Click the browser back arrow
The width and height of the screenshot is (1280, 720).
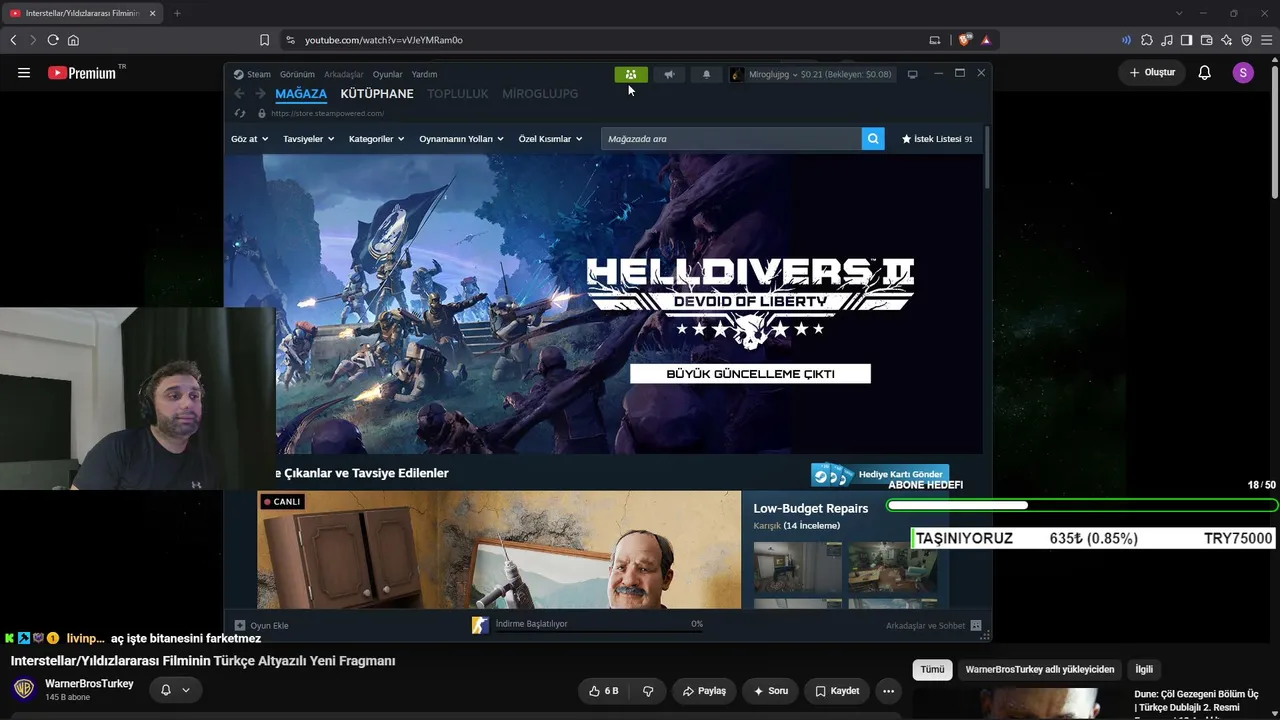(x=13, y=40)
